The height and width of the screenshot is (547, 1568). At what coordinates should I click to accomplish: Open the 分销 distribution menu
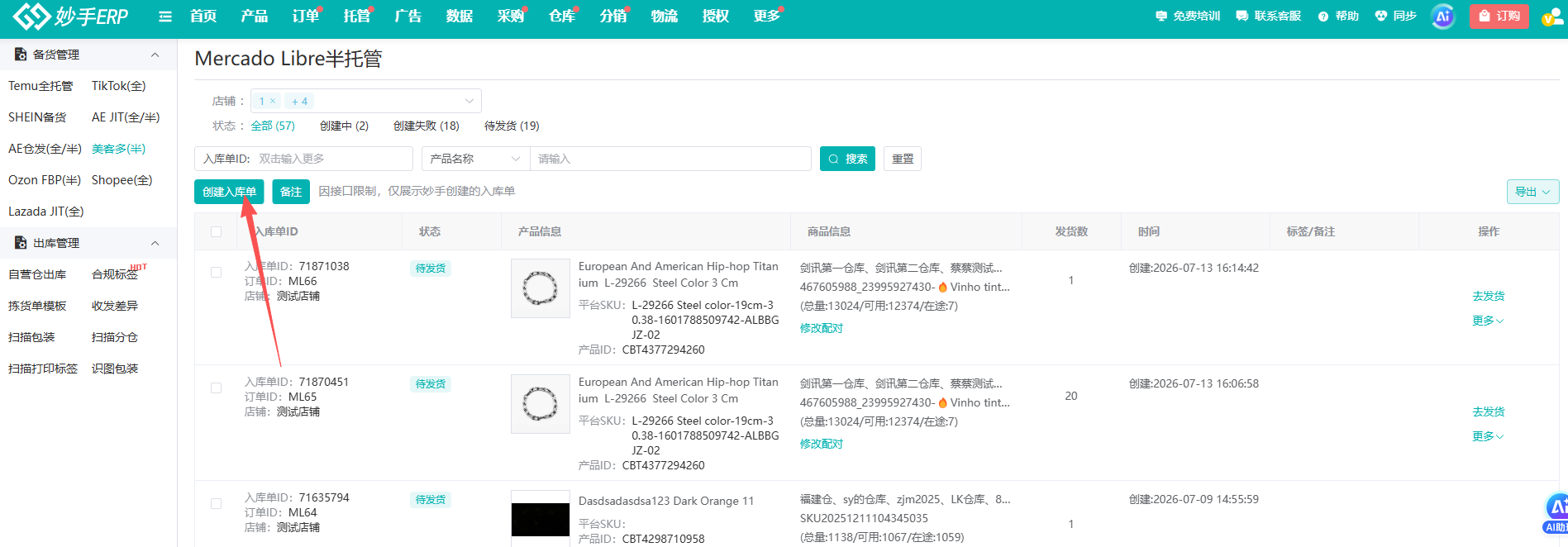(613, 17)
